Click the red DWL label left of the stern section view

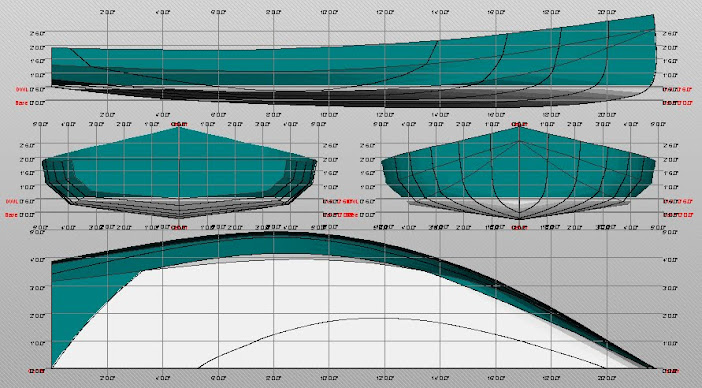[x=11, y=202]
